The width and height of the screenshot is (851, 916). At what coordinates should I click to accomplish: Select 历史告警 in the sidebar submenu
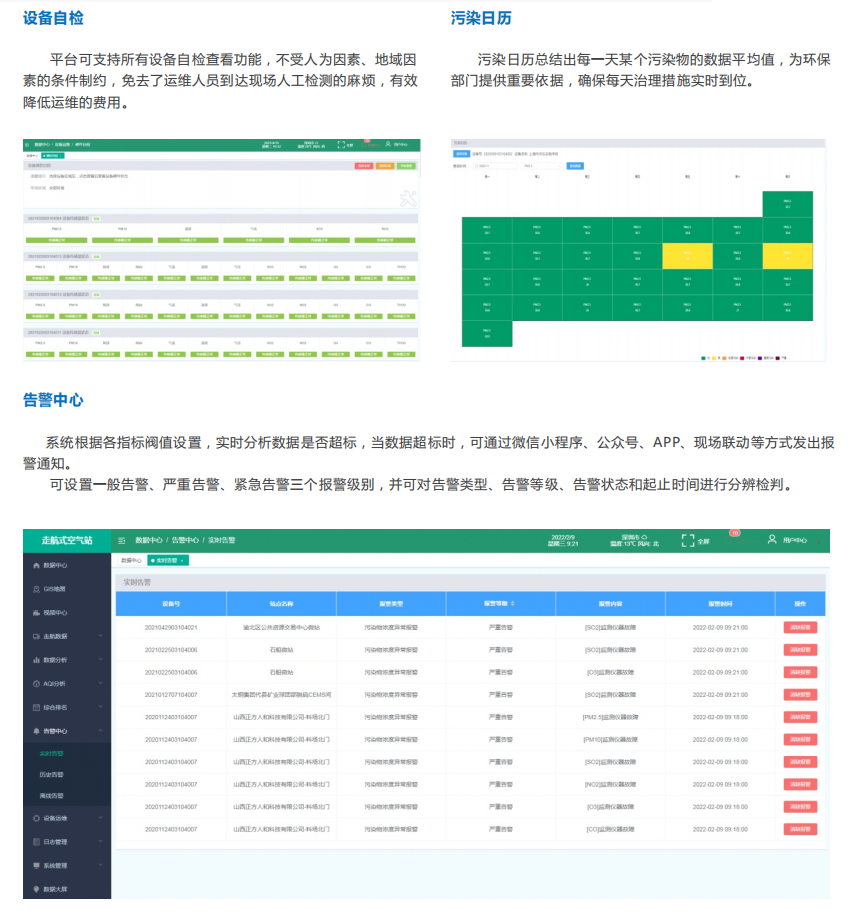point(51,774)
